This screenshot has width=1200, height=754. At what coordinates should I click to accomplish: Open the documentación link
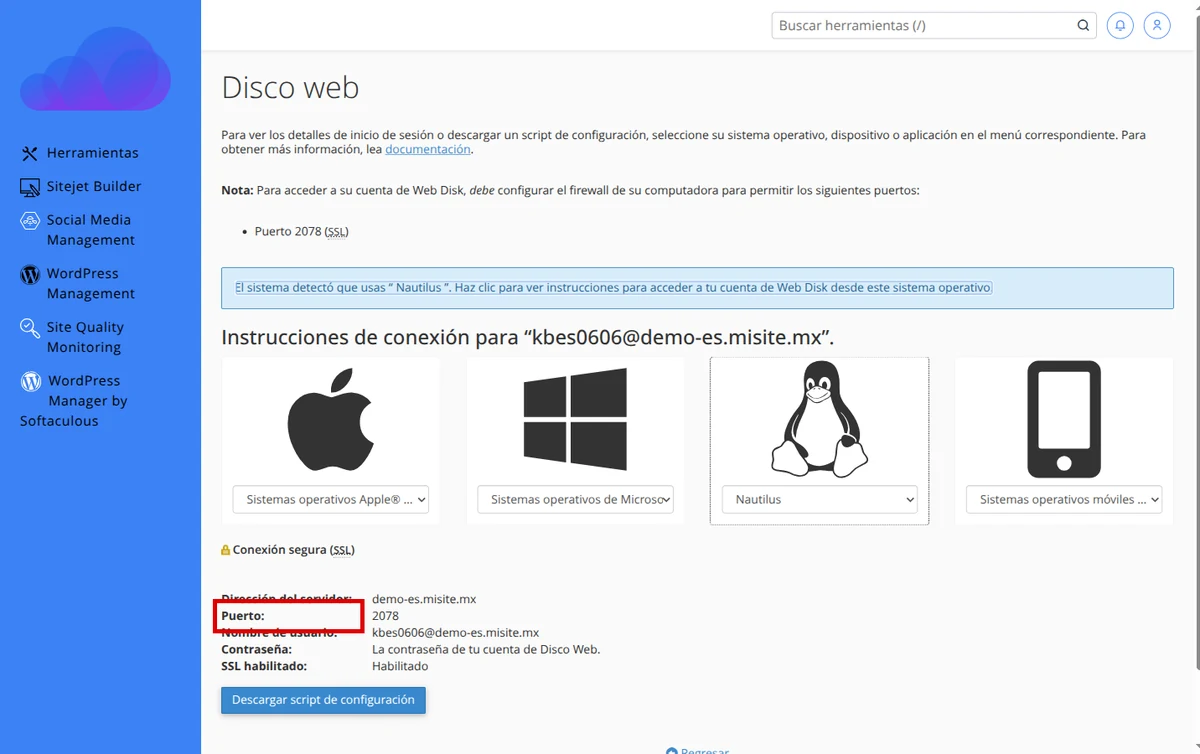click(427, 149)
